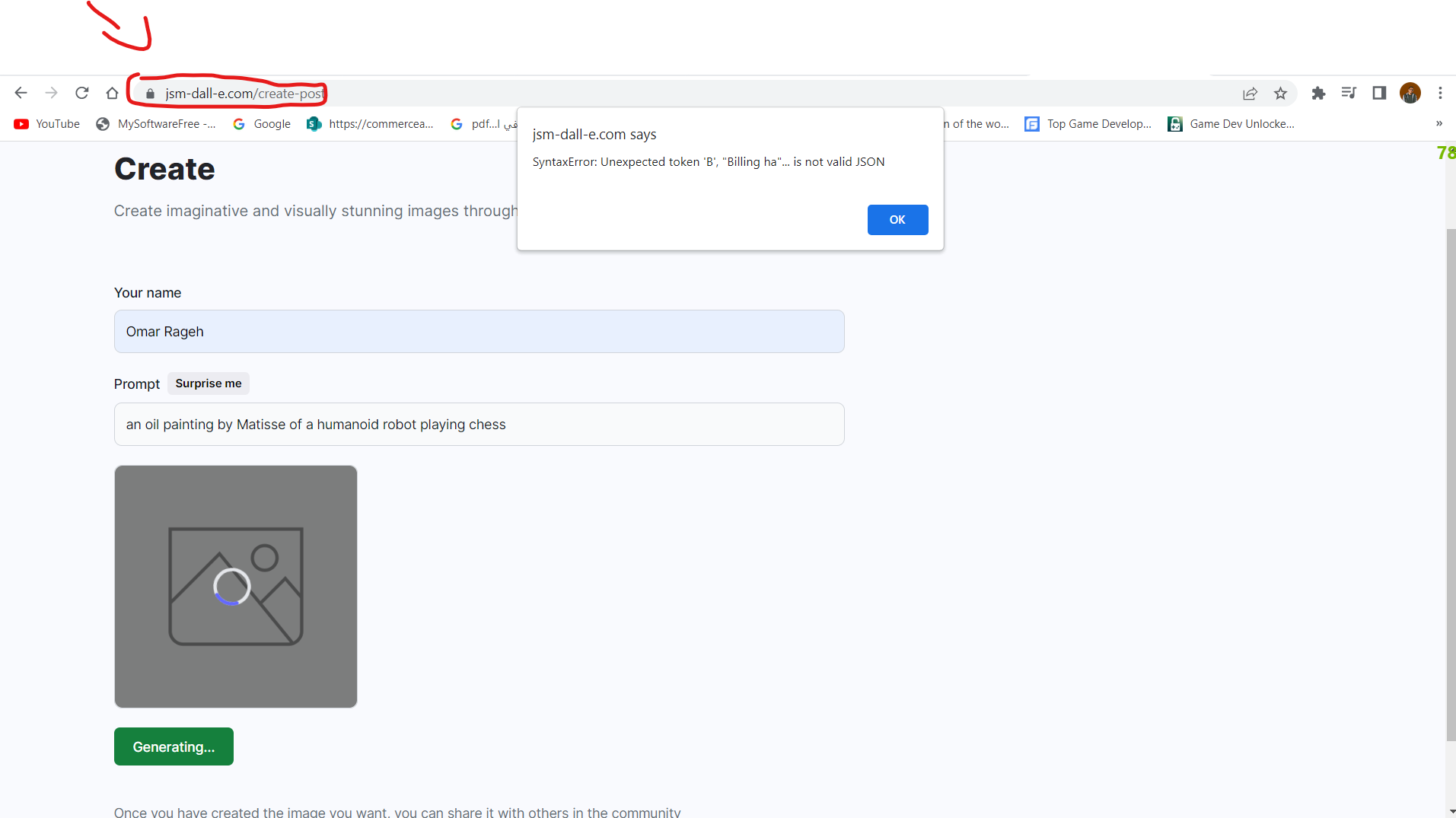Toggle the browser side panel icon

(x=1379, y=93)
